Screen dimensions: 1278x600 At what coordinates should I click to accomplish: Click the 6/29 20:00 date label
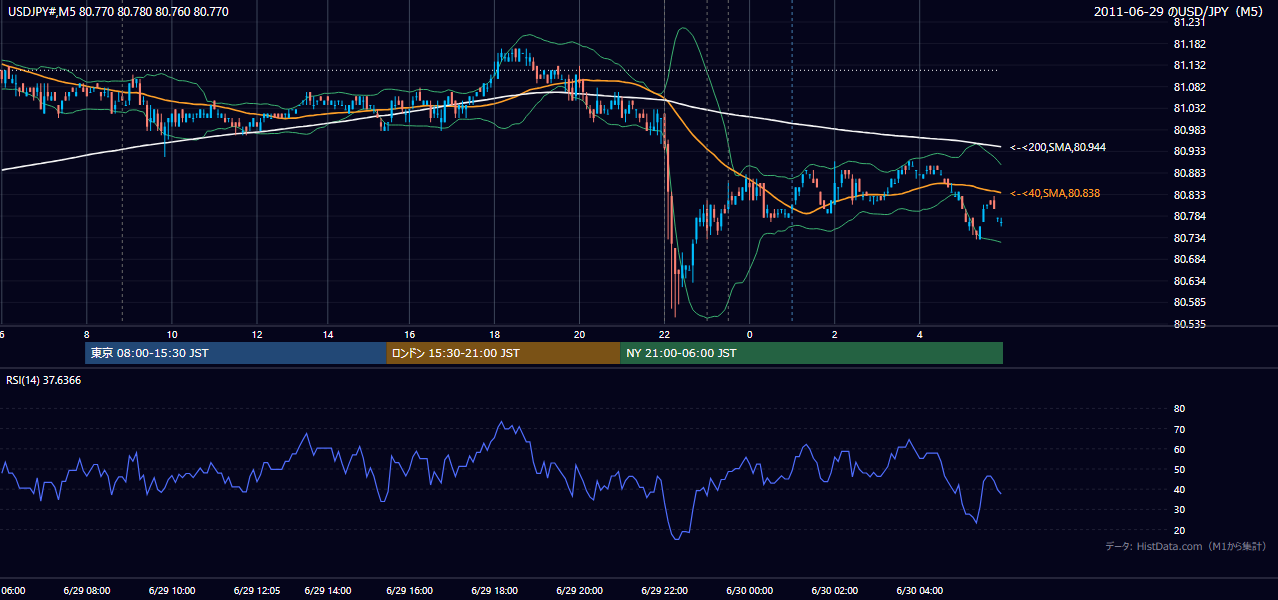coord(579,590)
